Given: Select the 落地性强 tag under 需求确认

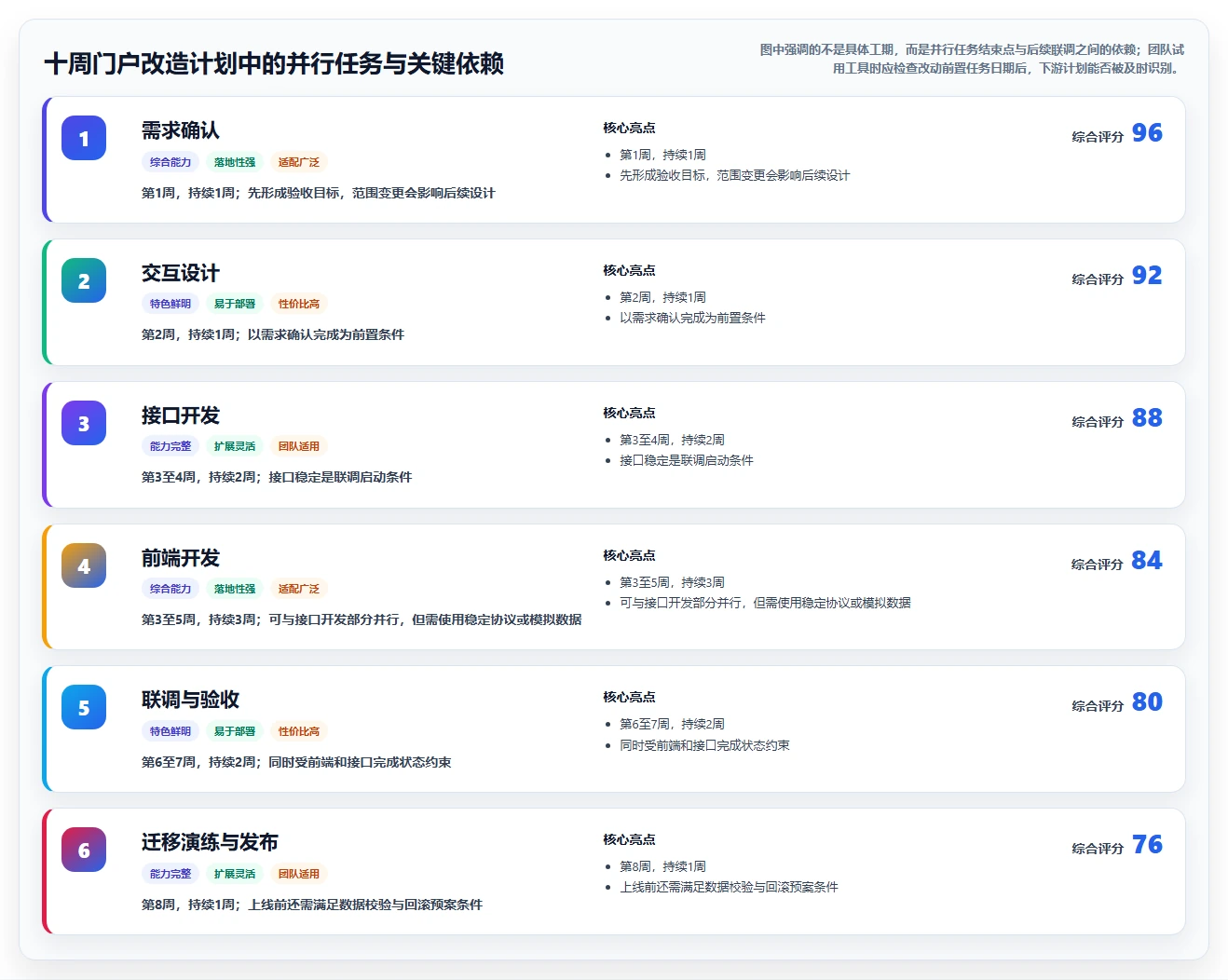Looking at the screenshot, I should coord(235,162).
